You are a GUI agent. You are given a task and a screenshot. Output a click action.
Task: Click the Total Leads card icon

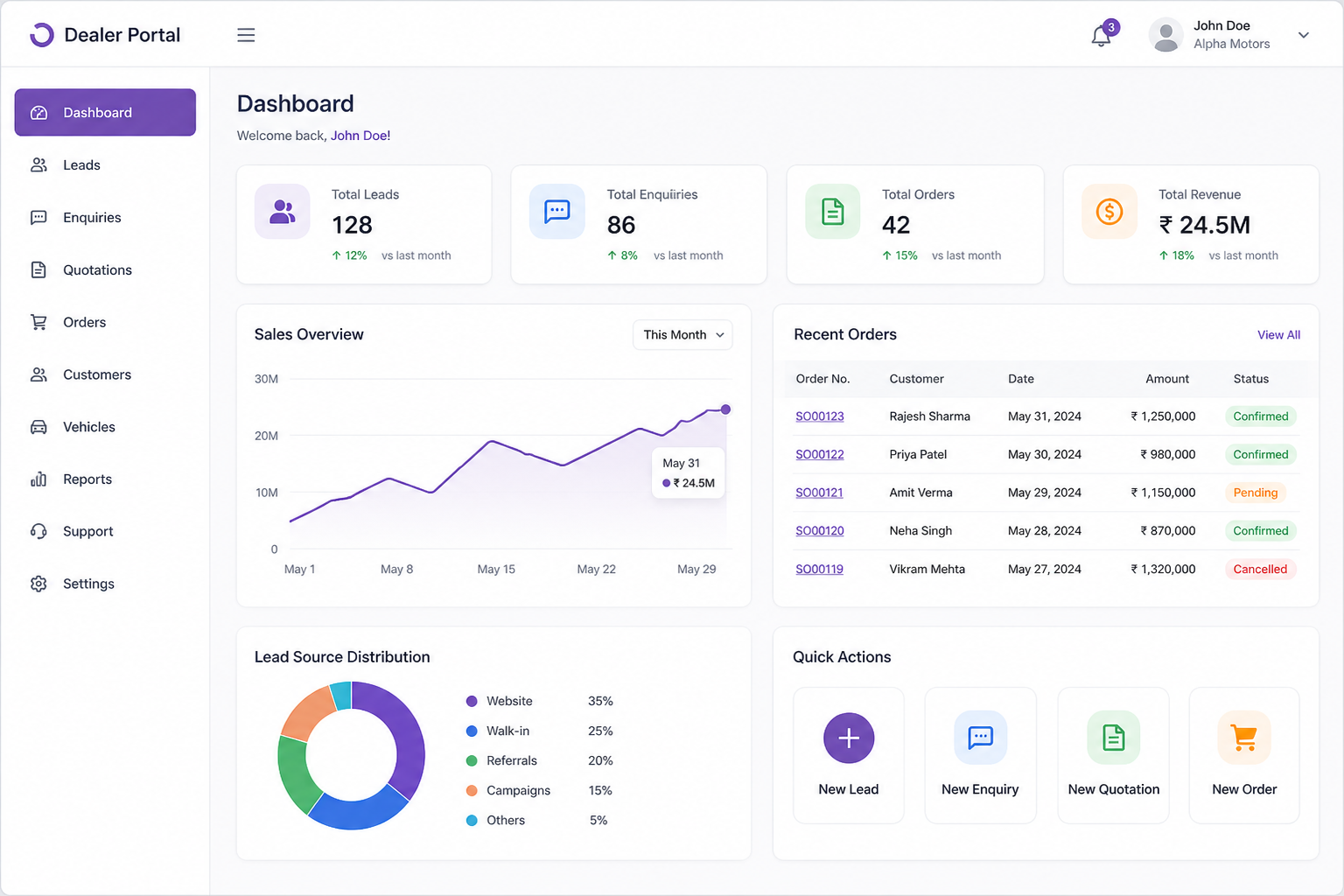pos(282,212)
